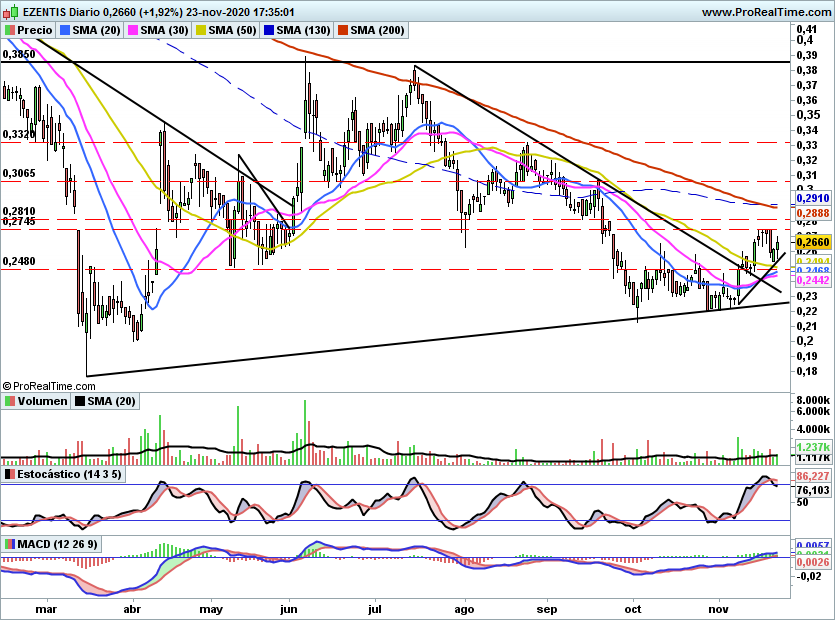This screenshot has width=835, height=620.
Task: Click the nov label on time axis
Action: [719, 609]
